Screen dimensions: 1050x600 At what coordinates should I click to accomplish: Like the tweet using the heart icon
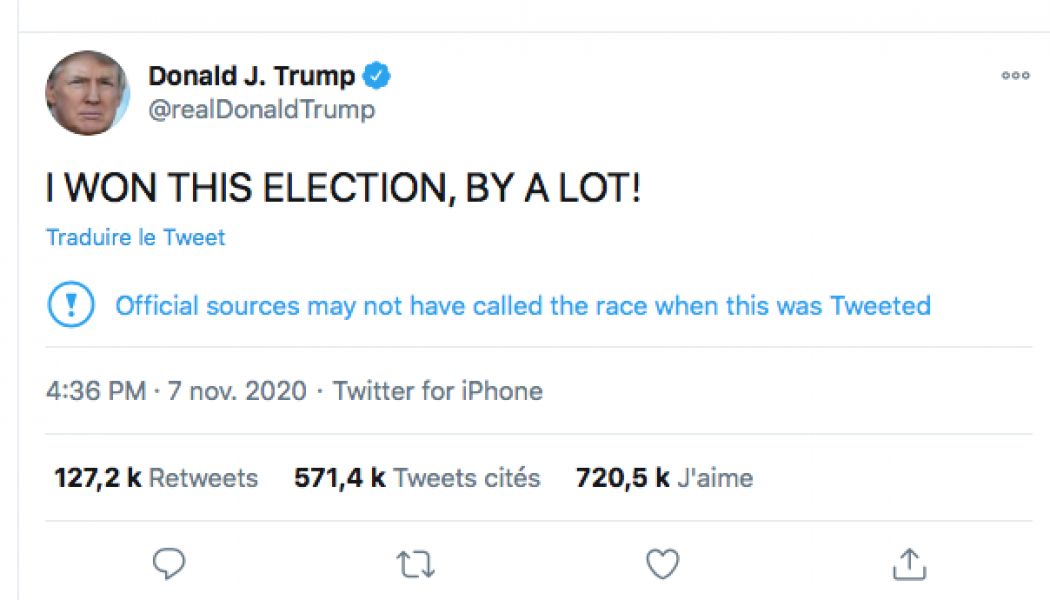tap(662, 563)
